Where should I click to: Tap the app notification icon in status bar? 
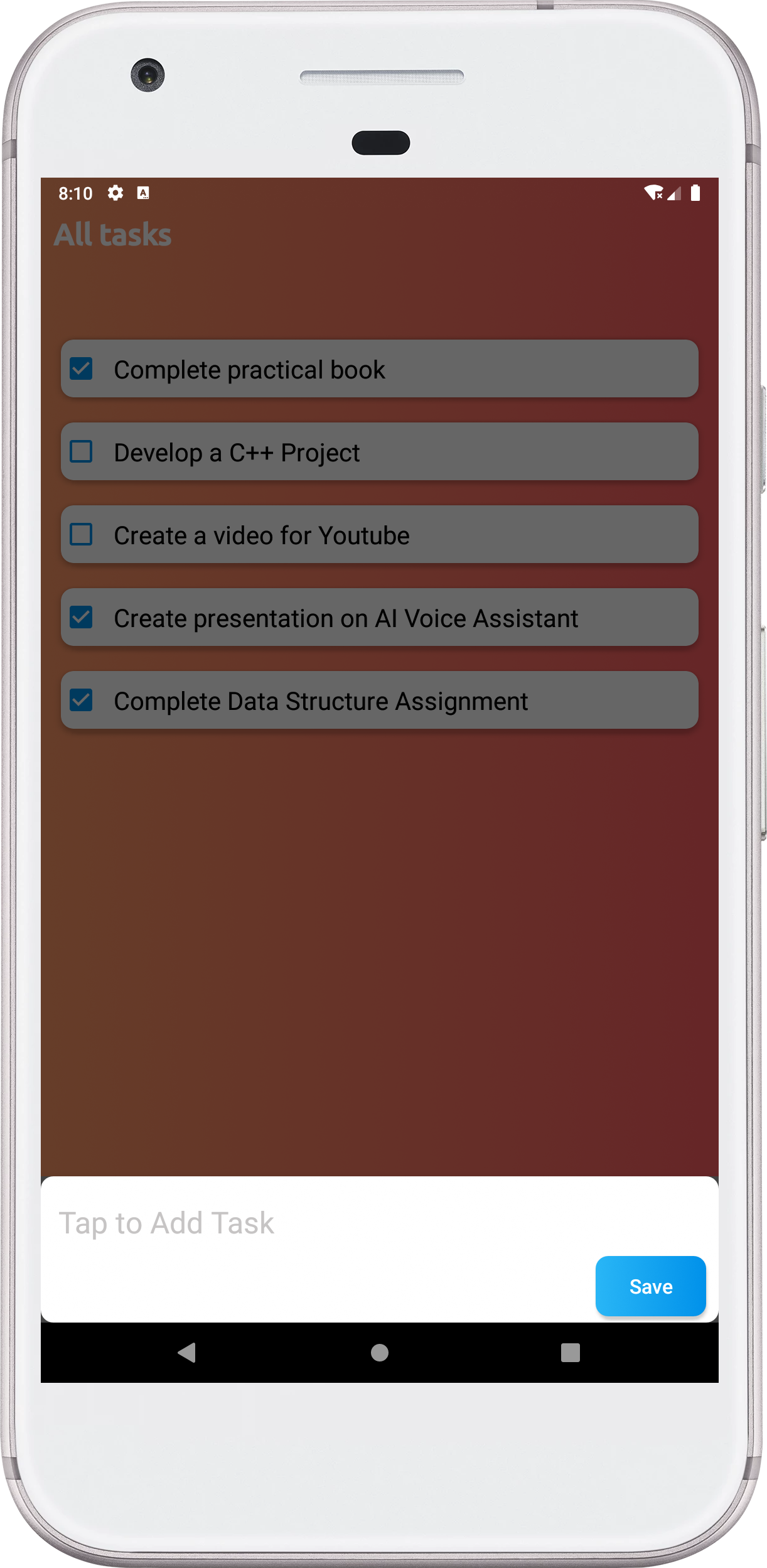pyautogui.click(x=144, y=193)
